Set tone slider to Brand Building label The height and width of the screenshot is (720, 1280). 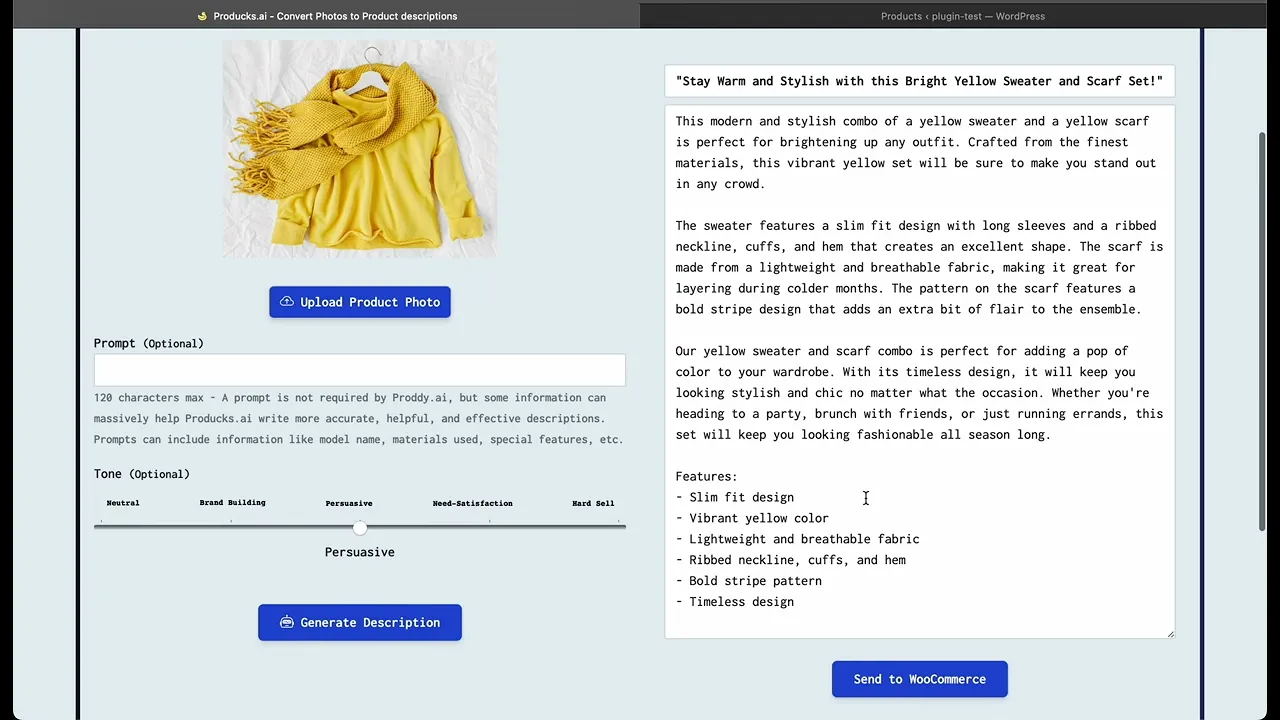click(232, 503)
